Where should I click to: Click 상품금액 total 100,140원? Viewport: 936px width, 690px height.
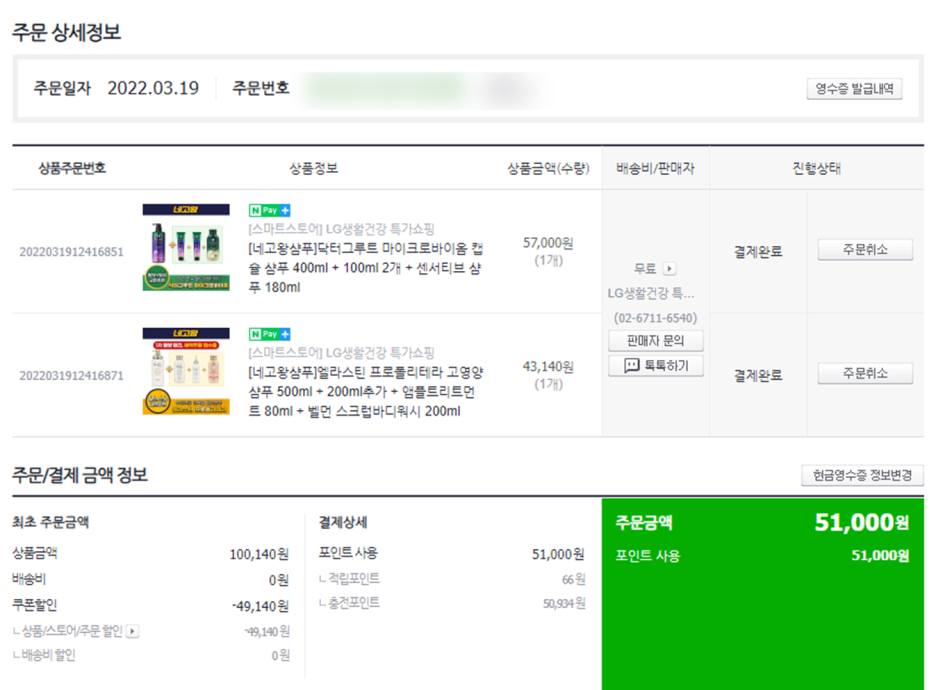(x=259, y=555)
